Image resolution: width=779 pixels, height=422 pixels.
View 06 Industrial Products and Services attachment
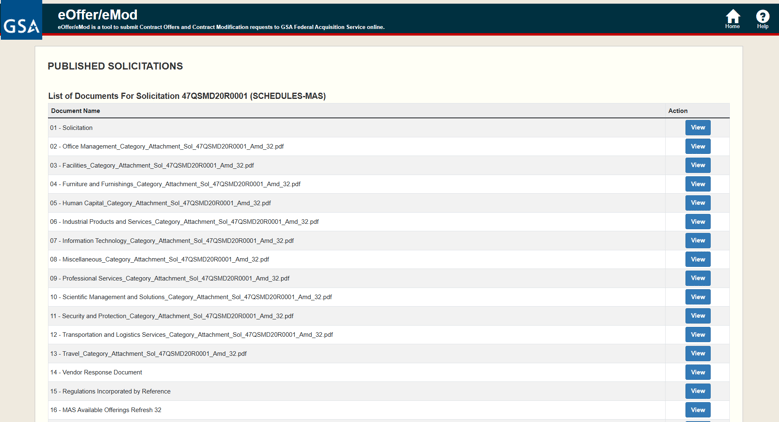click(x=698, y=222)
